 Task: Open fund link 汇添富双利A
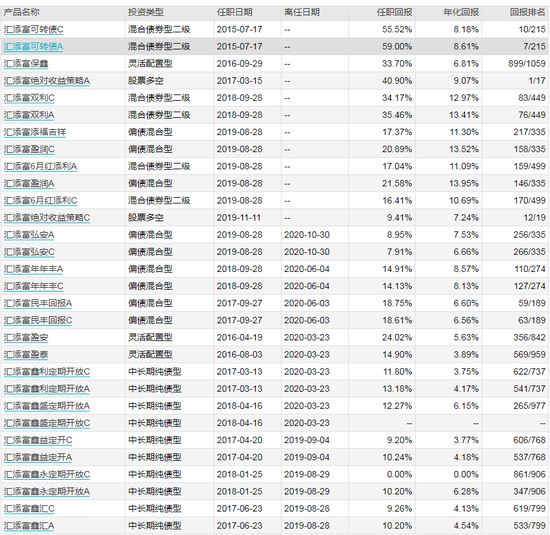click(29, 115)
